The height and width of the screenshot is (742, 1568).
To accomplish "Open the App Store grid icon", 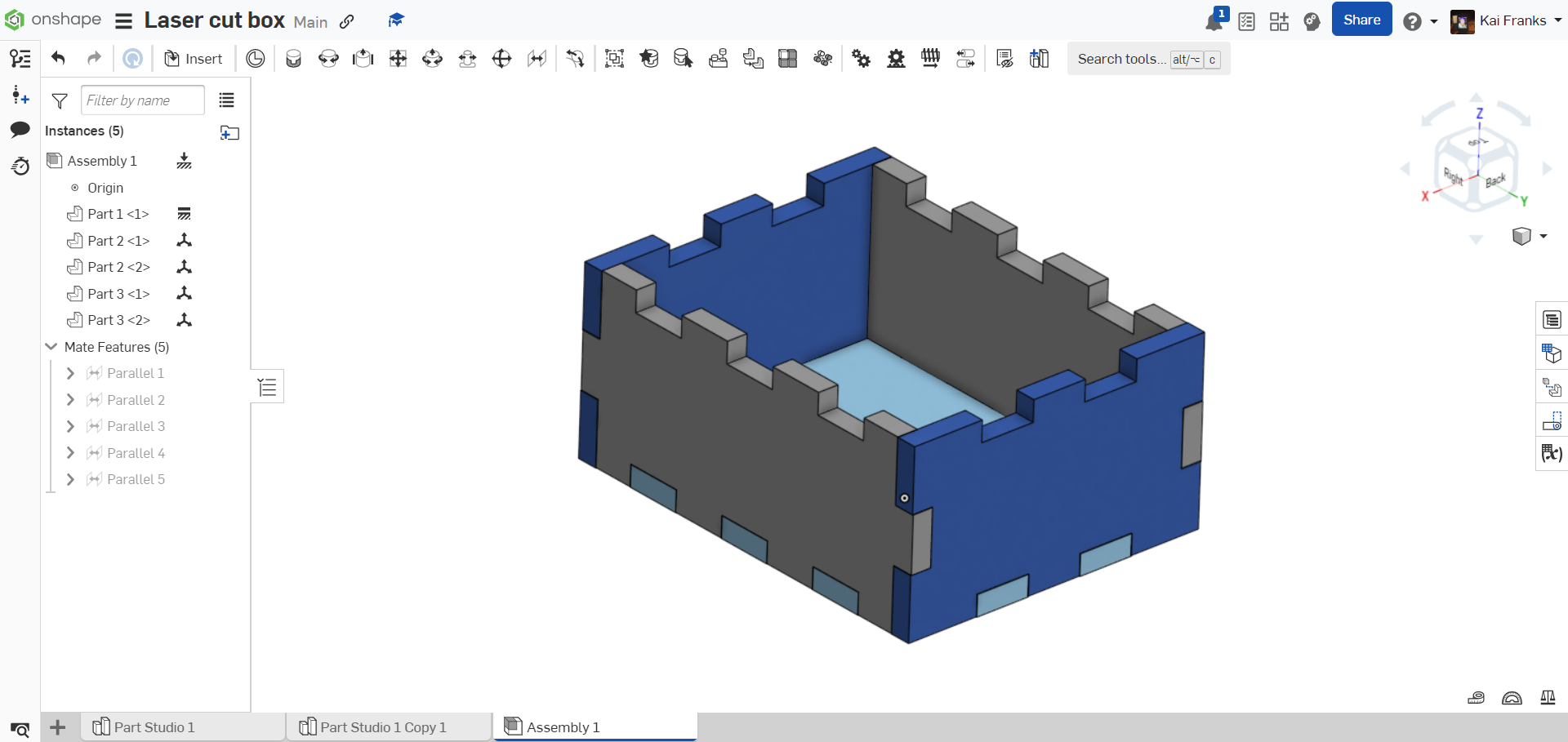I will pyautogui.click(x=1279, y=21).
